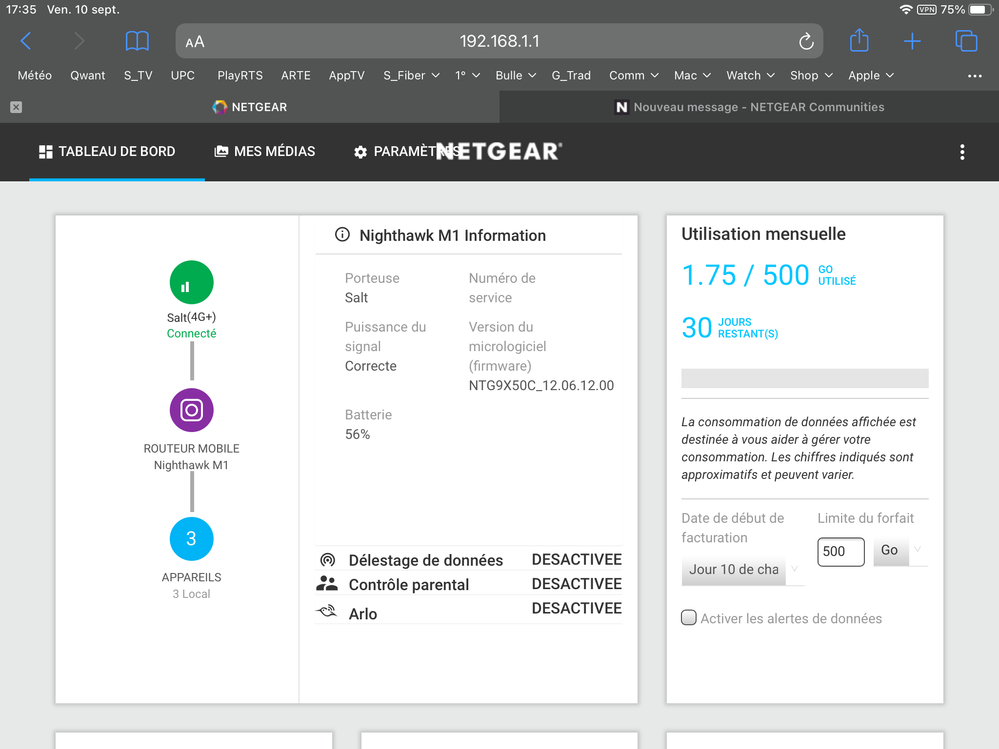Expand the Shop bookmarks folder
Viewport: 999px width, 749px height.
point(811,75)
